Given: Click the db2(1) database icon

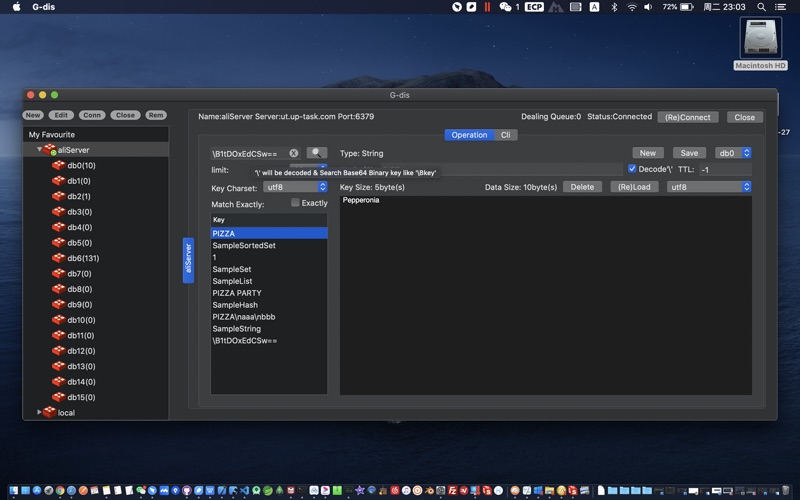Looking at the screenshot, I should click(x=59, y=196).
